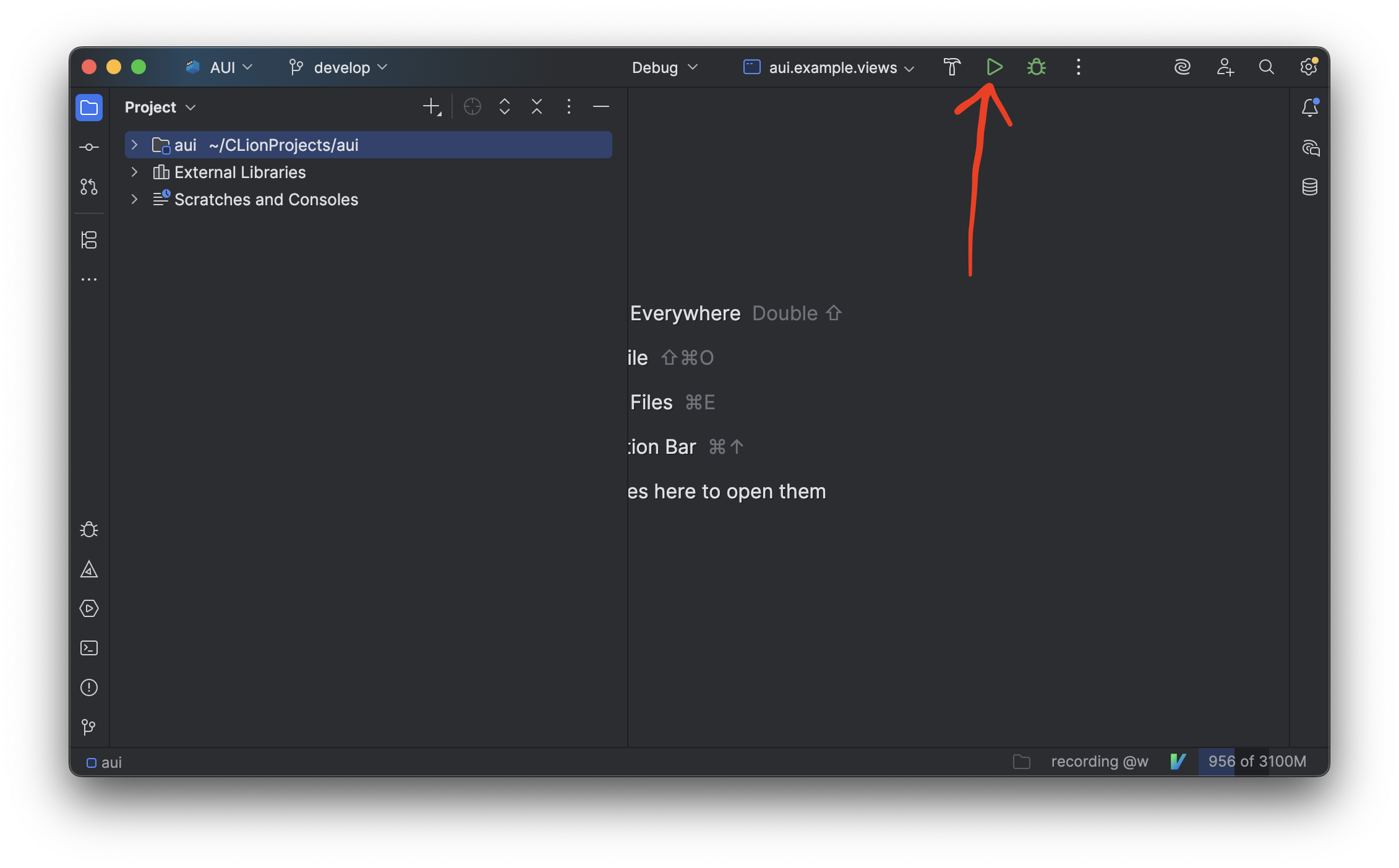Open the Debug build profile dropdown

(664, 67)
